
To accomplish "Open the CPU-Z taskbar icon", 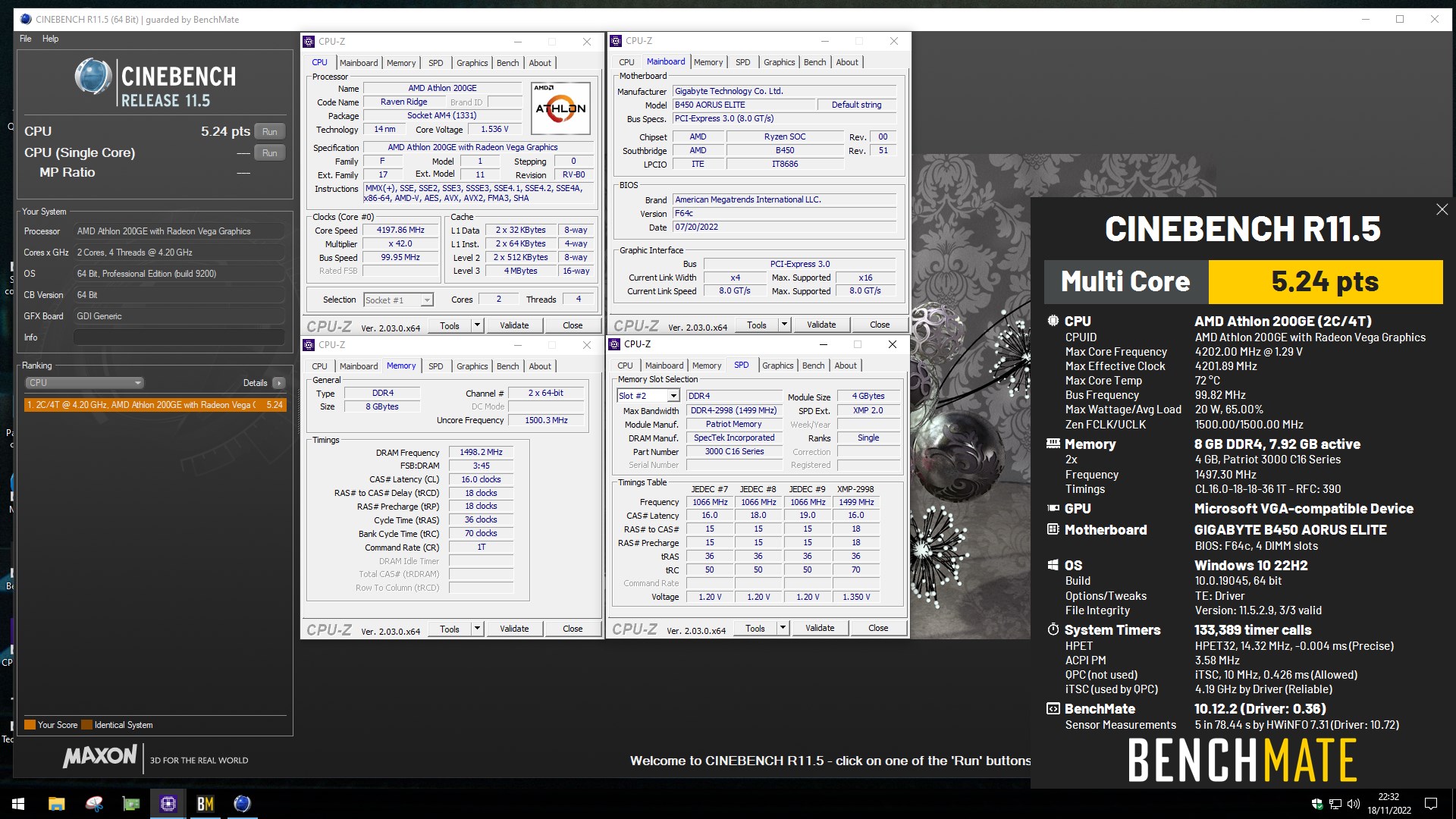I will tap(168, 804).
